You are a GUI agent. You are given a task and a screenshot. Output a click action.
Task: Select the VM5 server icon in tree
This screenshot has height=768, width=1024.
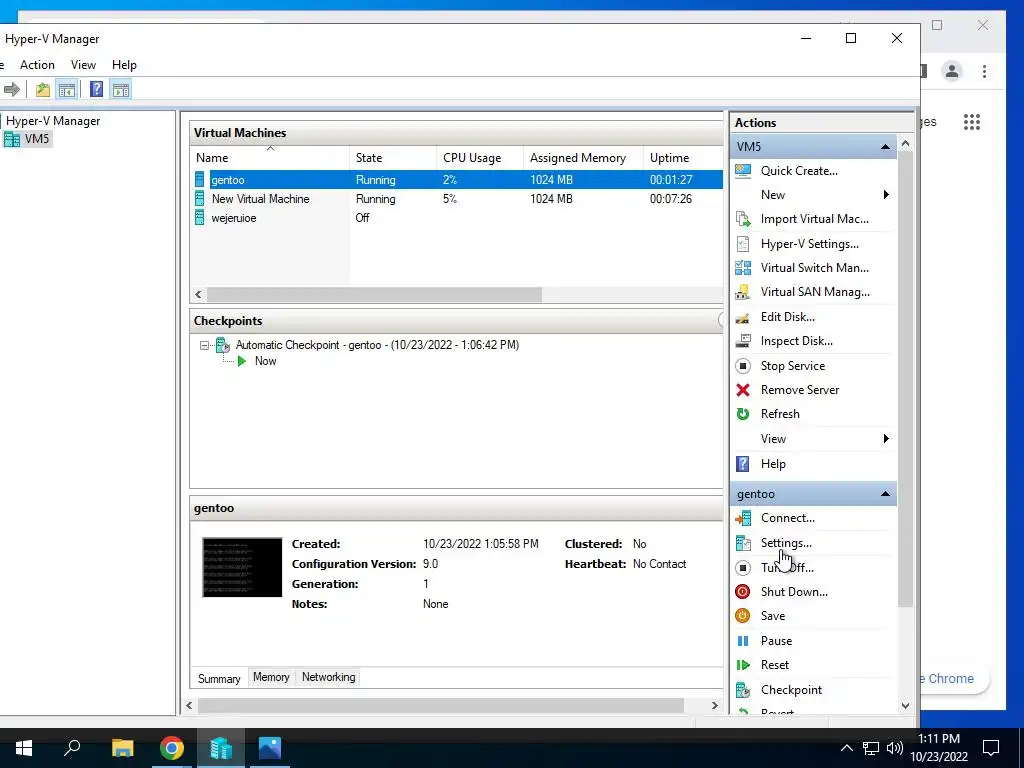tap(12, 138)
